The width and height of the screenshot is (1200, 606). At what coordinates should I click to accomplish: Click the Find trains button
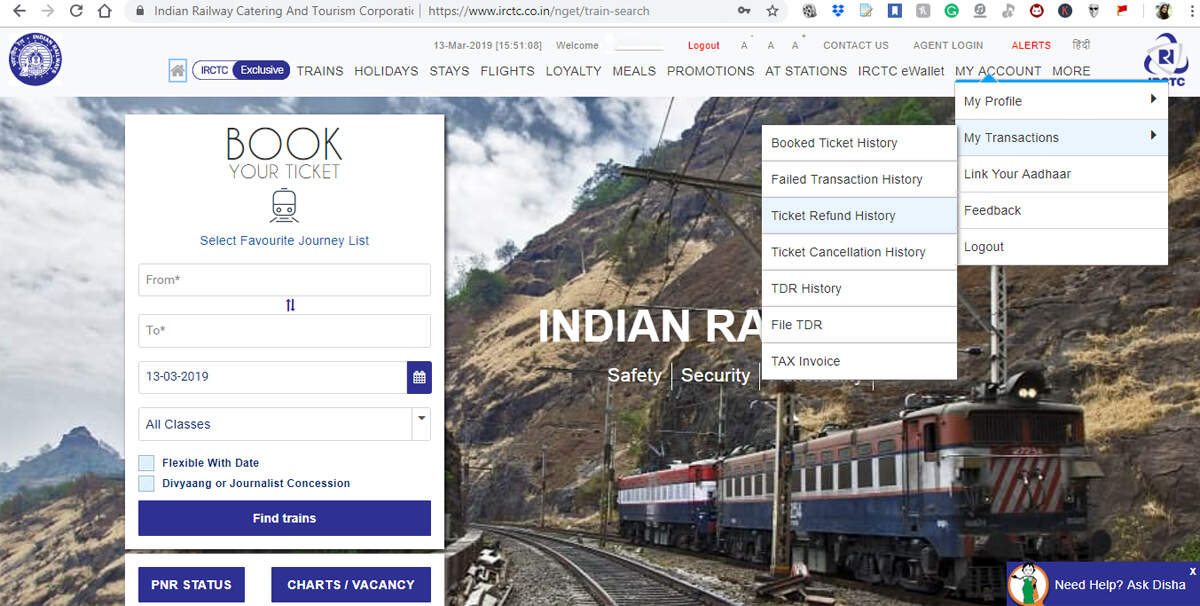[284, 518]
